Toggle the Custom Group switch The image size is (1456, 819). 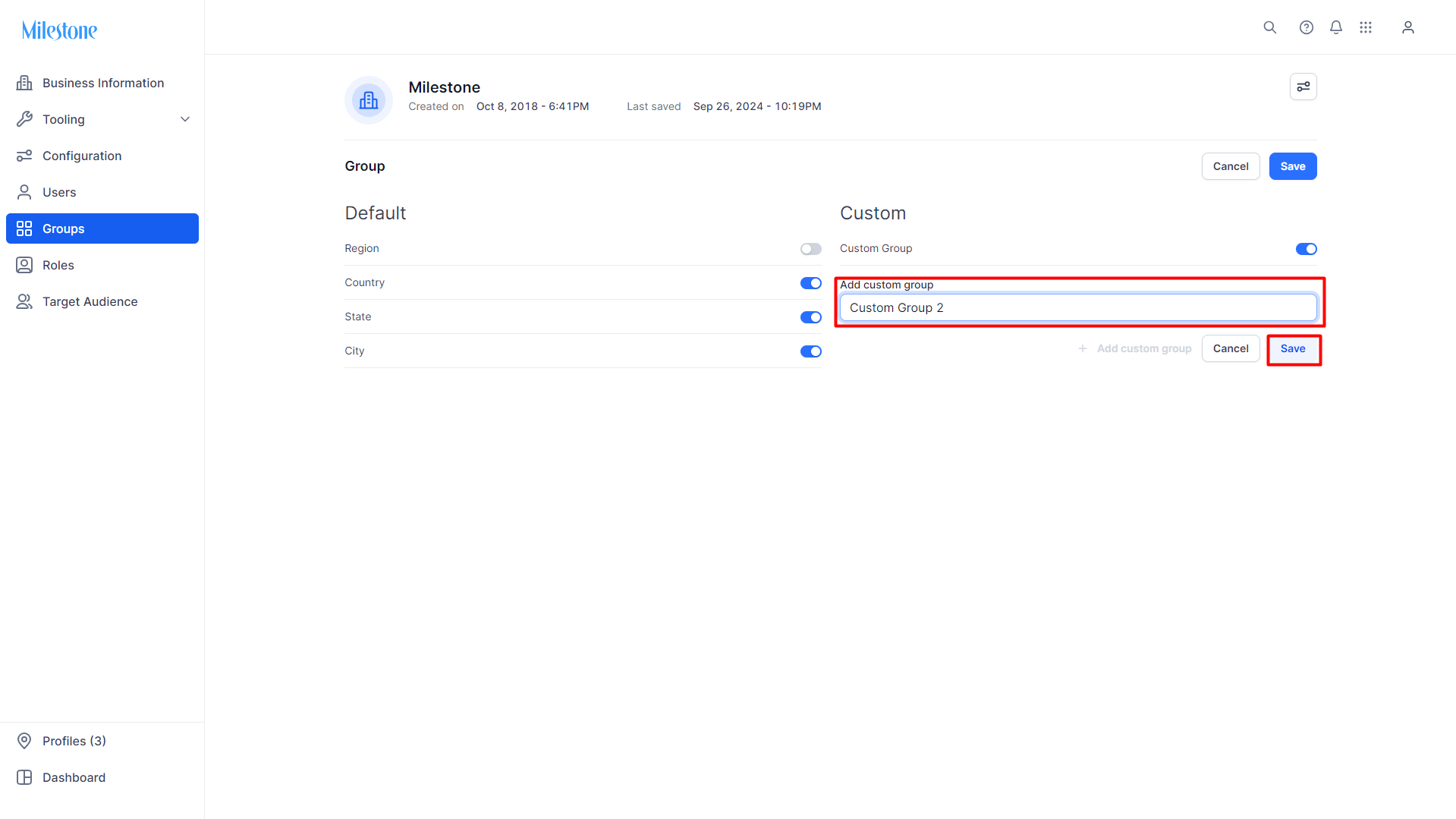point(1307,249)
